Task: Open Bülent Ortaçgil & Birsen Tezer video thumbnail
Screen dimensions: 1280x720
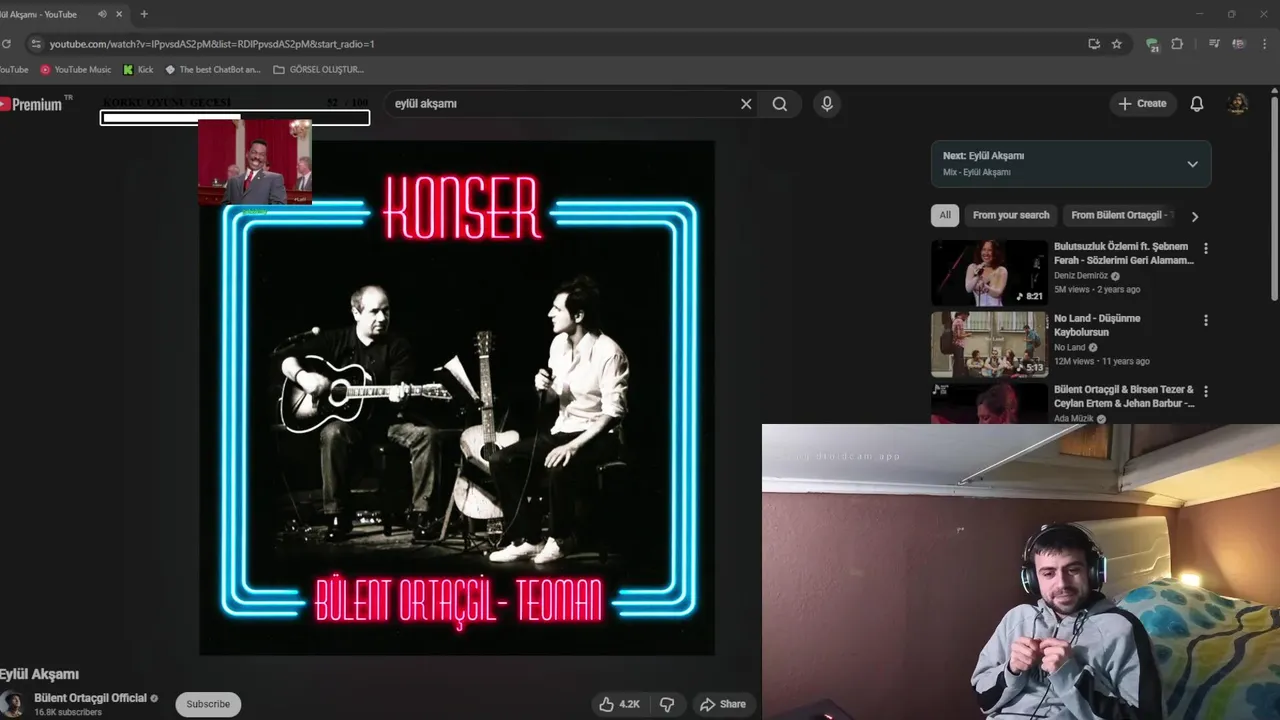Action: [989, 404]
